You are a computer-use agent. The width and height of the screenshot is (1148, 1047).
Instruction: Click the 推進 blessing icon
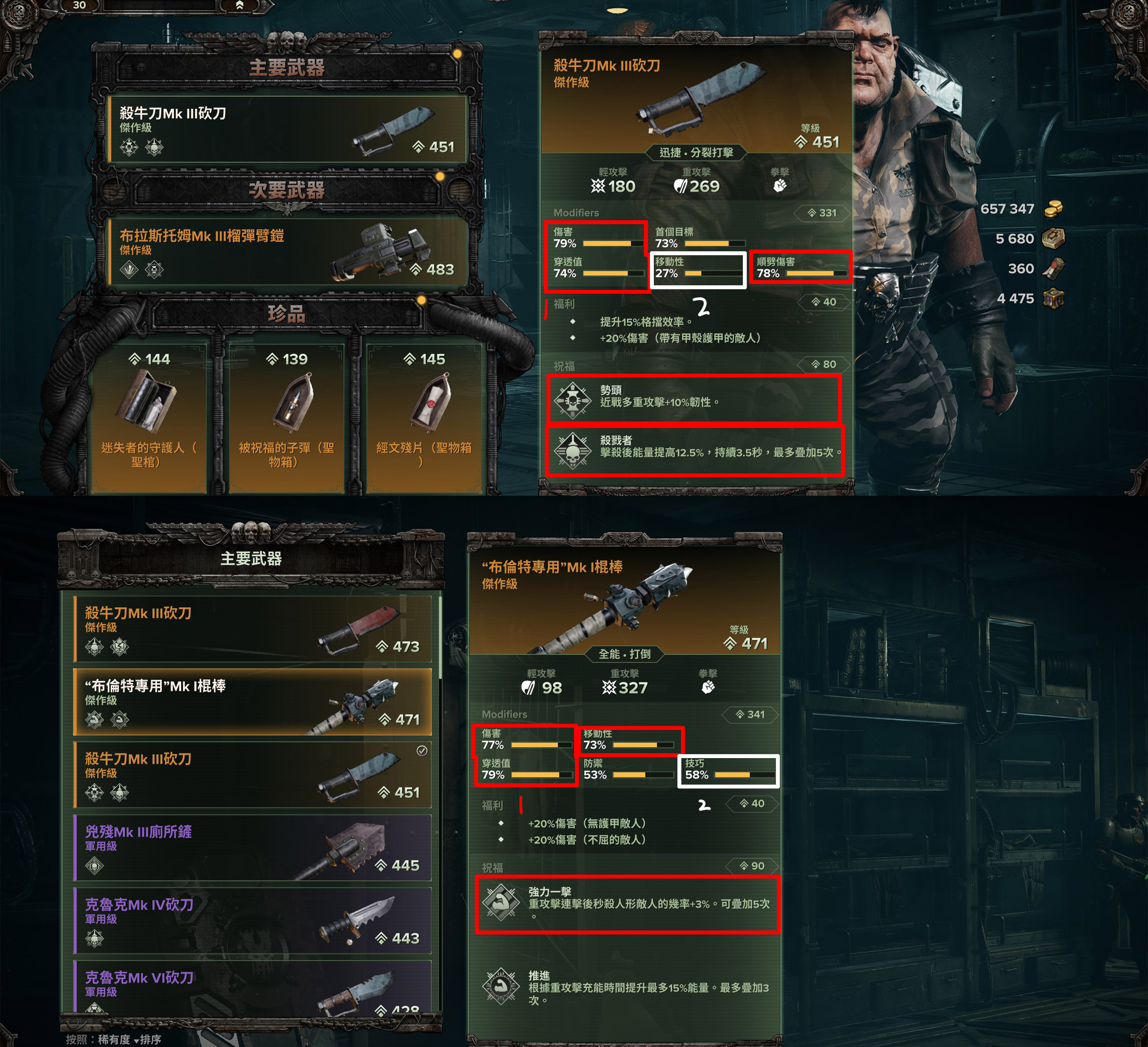[x=500, y=985]
